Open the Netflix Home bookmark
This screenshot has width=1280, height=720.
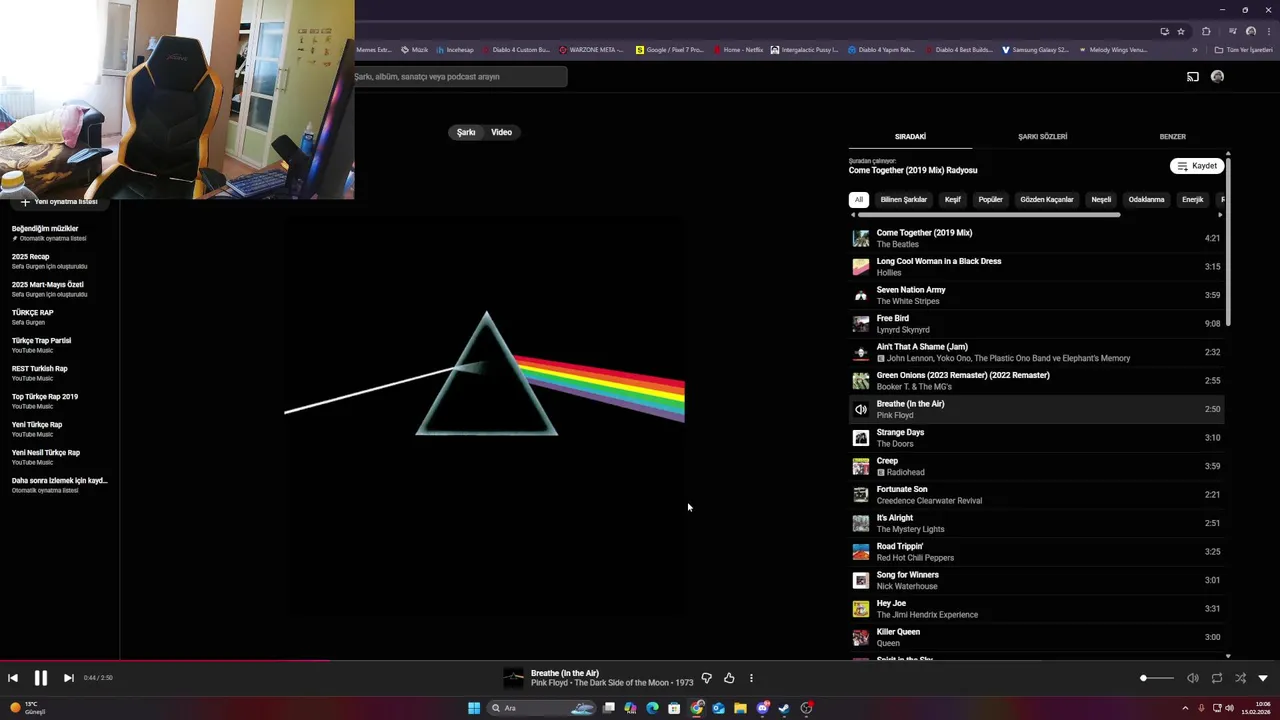pos(737,49)
